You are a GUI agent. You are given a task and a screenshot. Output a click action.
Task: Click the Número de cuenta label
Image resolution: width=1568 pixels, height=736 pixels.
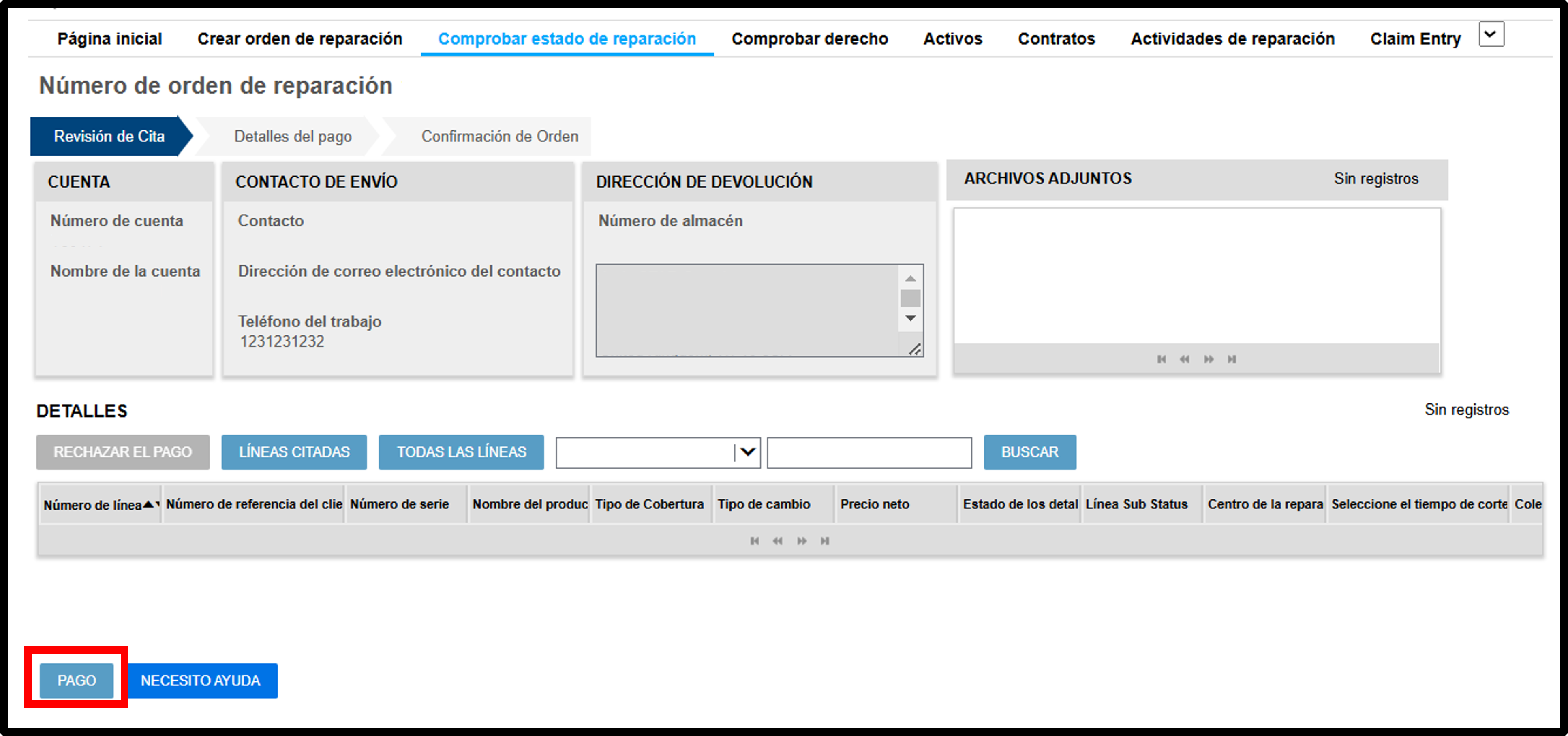pos(116,221)
